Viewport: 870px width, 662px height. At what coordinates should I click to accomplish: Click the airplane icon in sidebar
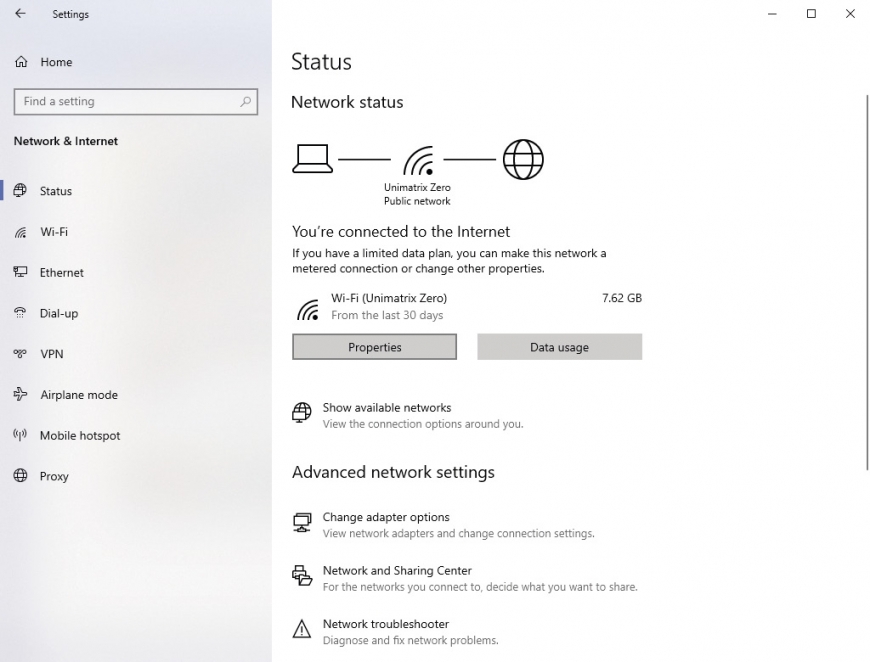click(20, 394)
